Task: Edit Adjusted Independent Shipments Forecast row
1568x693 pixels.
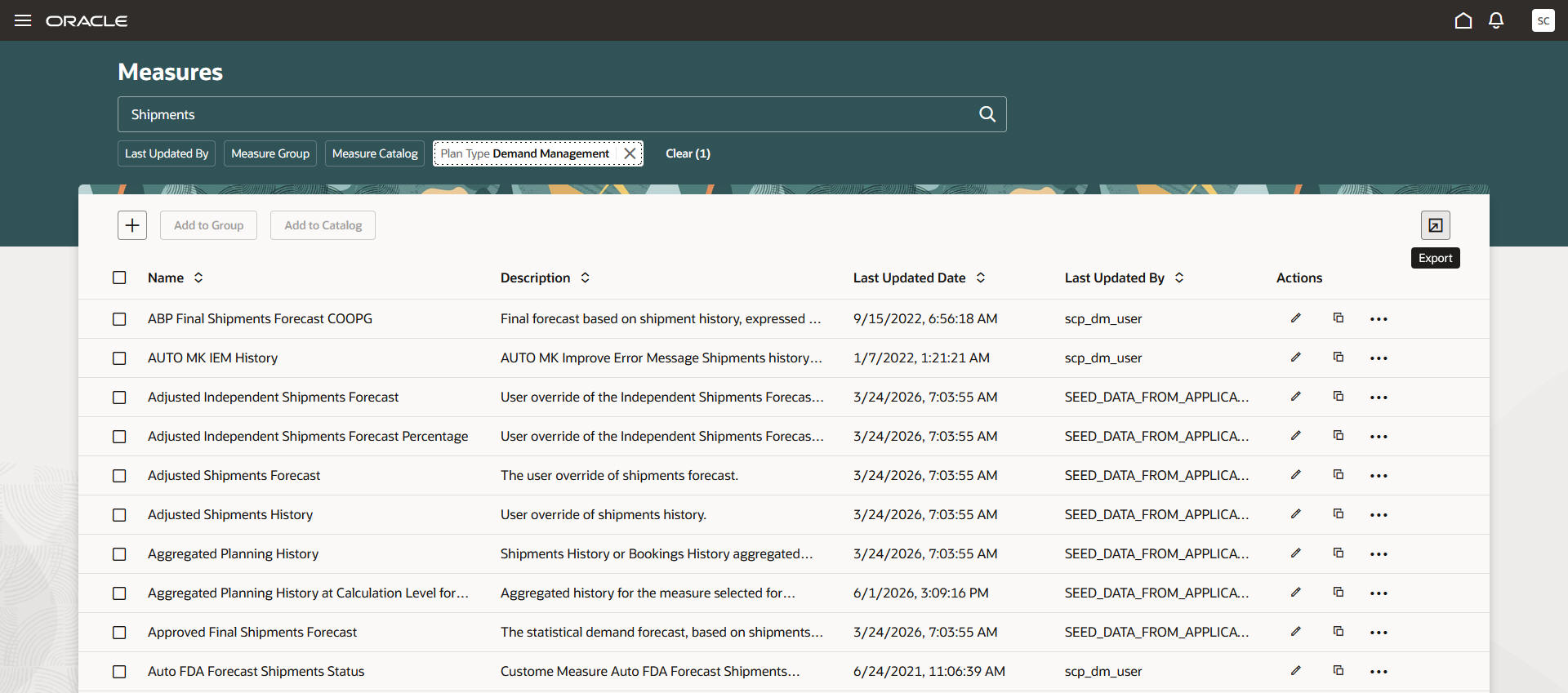Action: [1295, 397]
